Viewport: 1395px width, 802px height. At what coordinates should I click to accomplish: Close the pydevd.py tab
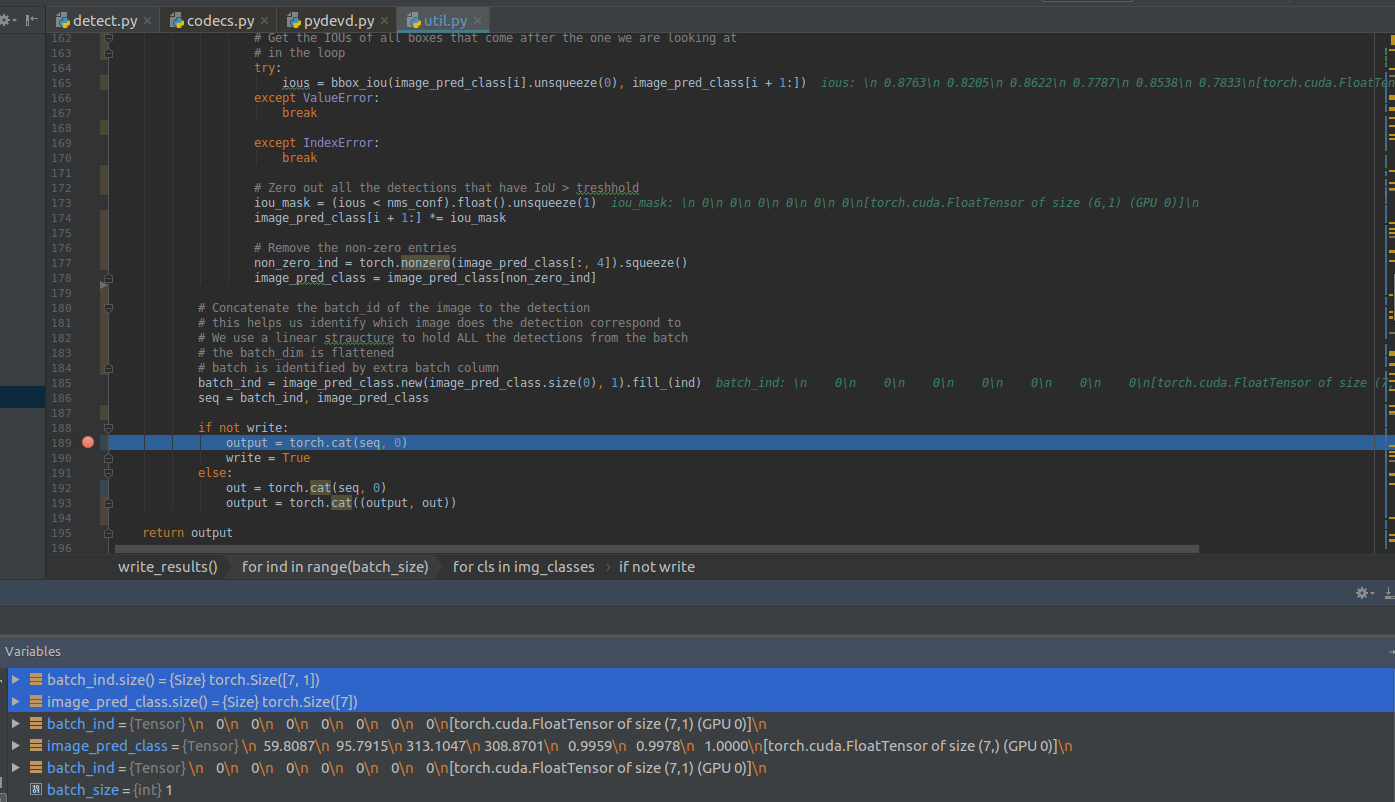385,20
